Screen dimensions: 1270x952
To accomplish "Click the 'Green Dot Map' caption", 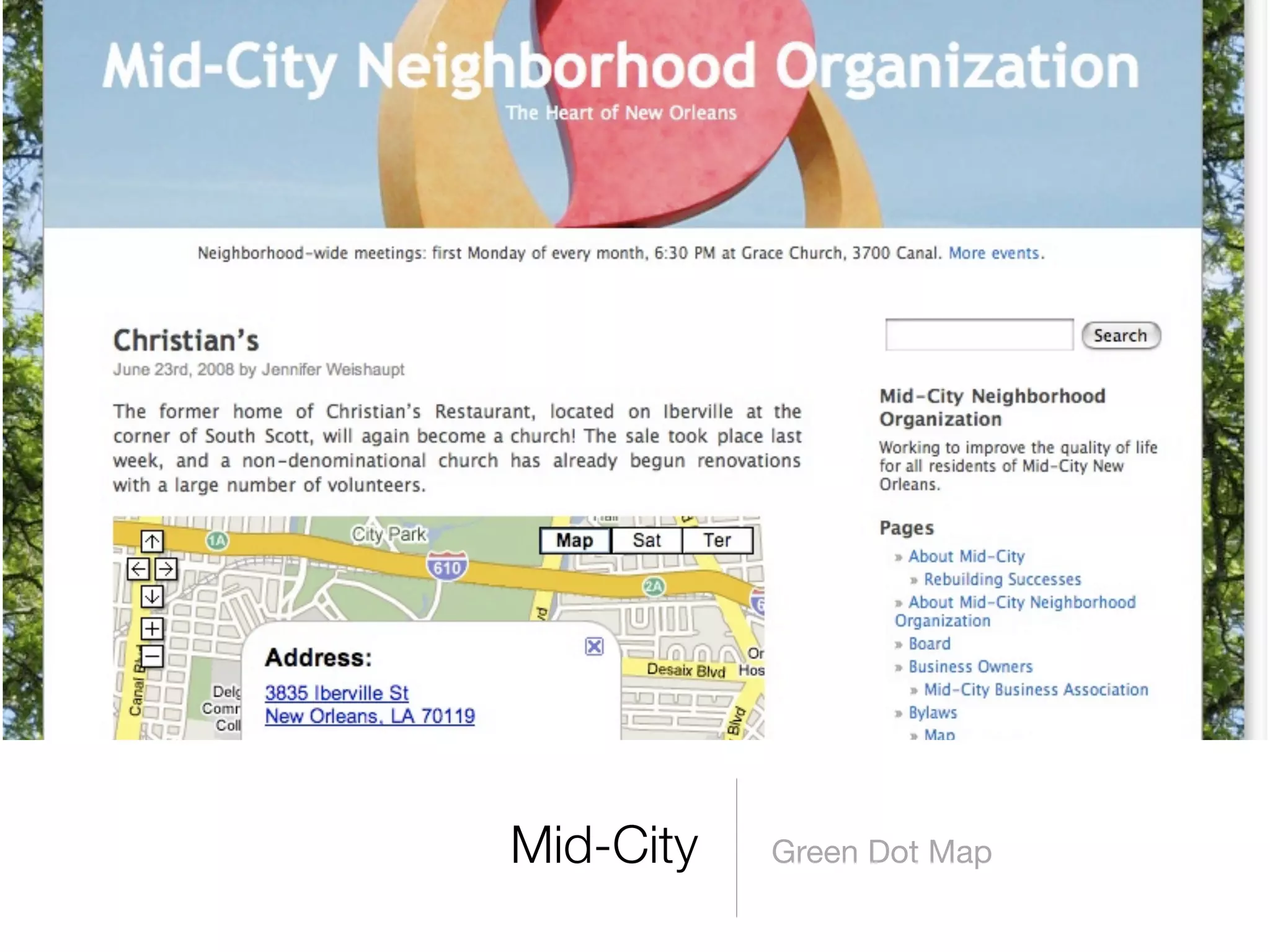I will click(x=881, y=852).
